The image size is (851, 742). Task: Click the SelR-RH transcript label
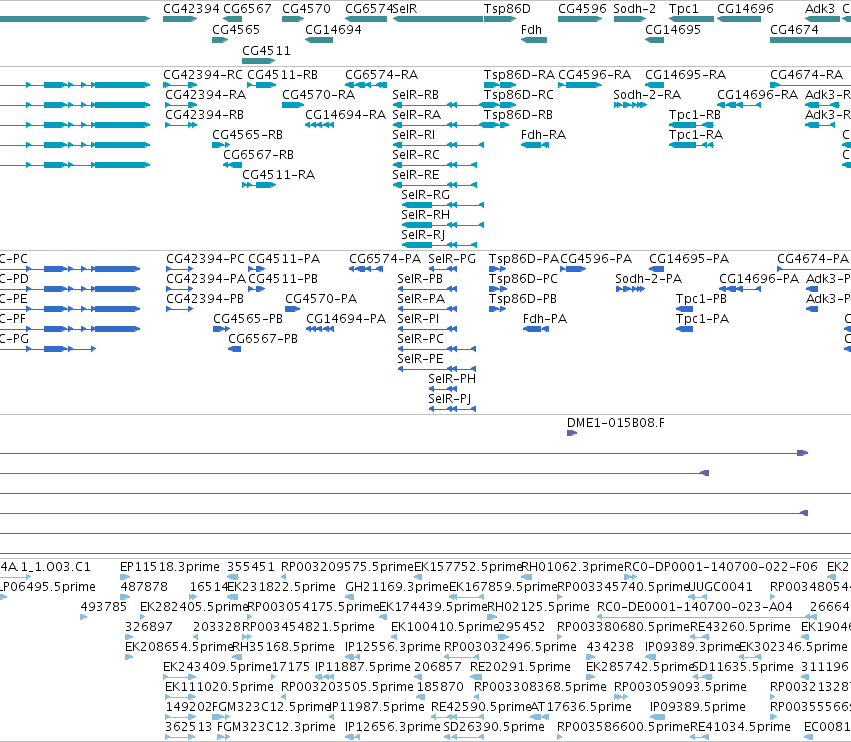(426, 214)
